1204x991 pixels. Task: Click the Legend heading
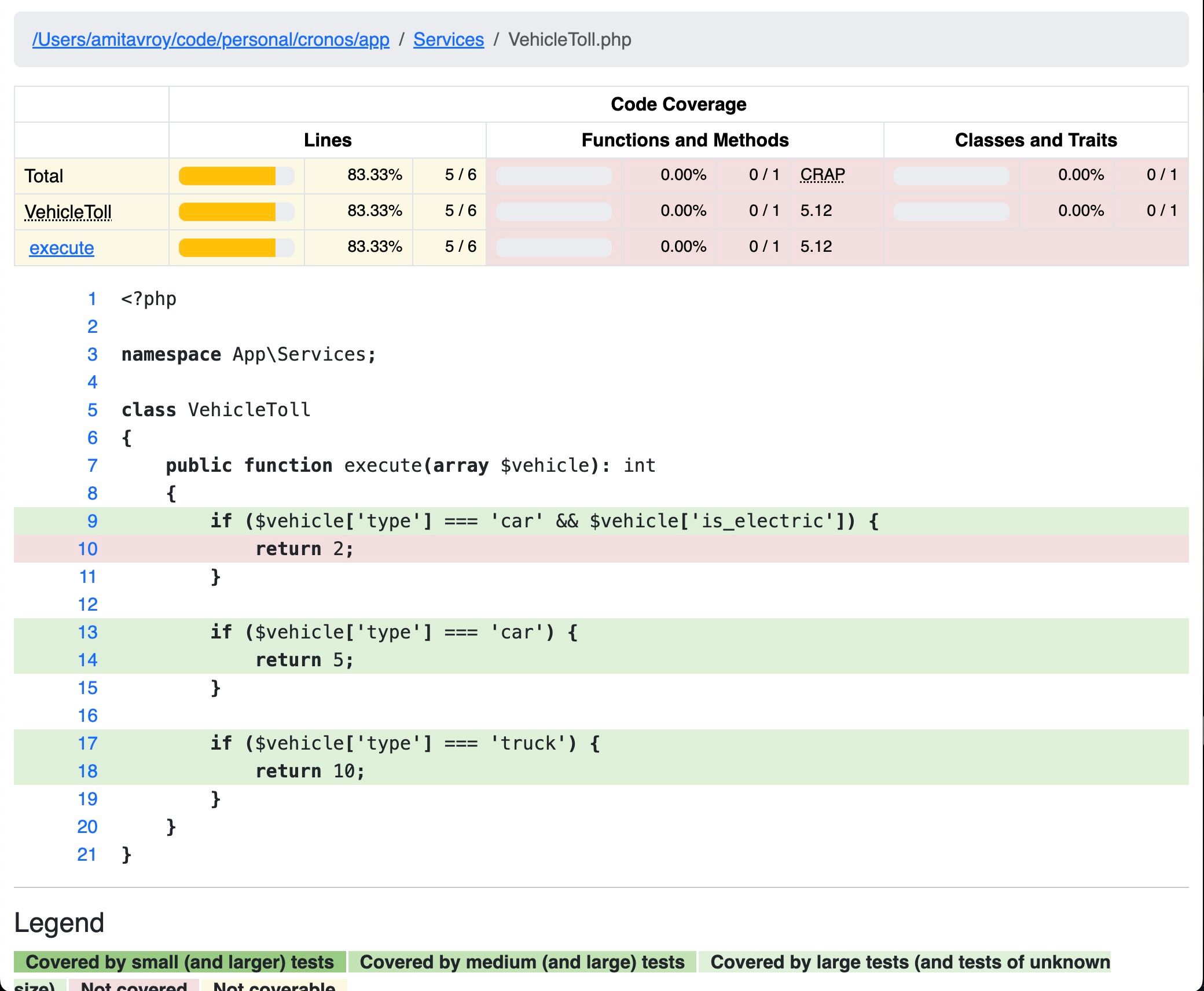[59, 923]
